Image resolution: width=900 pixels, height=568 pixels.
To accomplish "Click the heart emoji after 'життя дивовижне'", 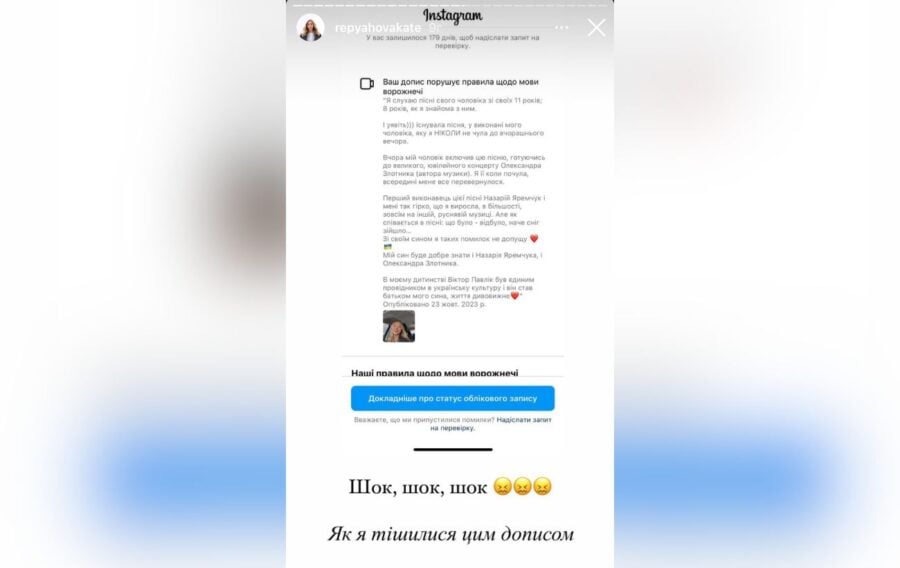I will [515, 296].
